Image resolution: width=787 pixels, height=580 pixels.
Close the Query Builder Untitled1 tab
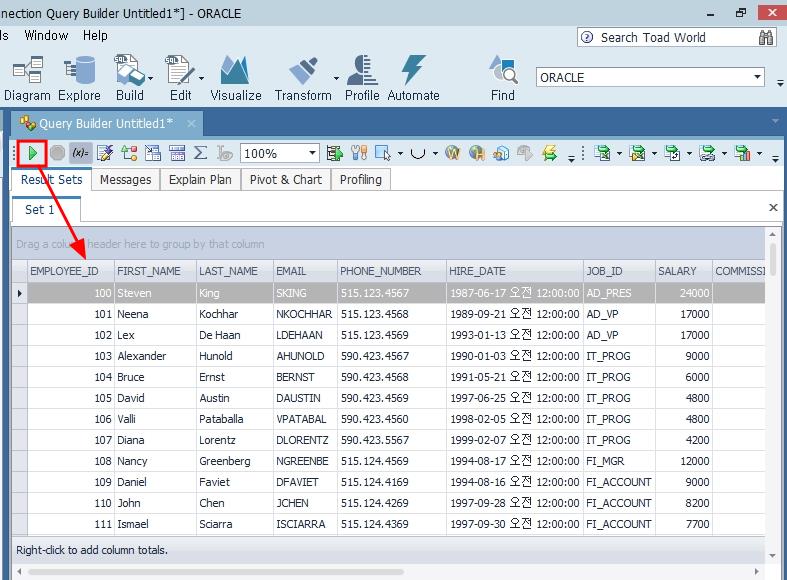[x=192, y=123]
